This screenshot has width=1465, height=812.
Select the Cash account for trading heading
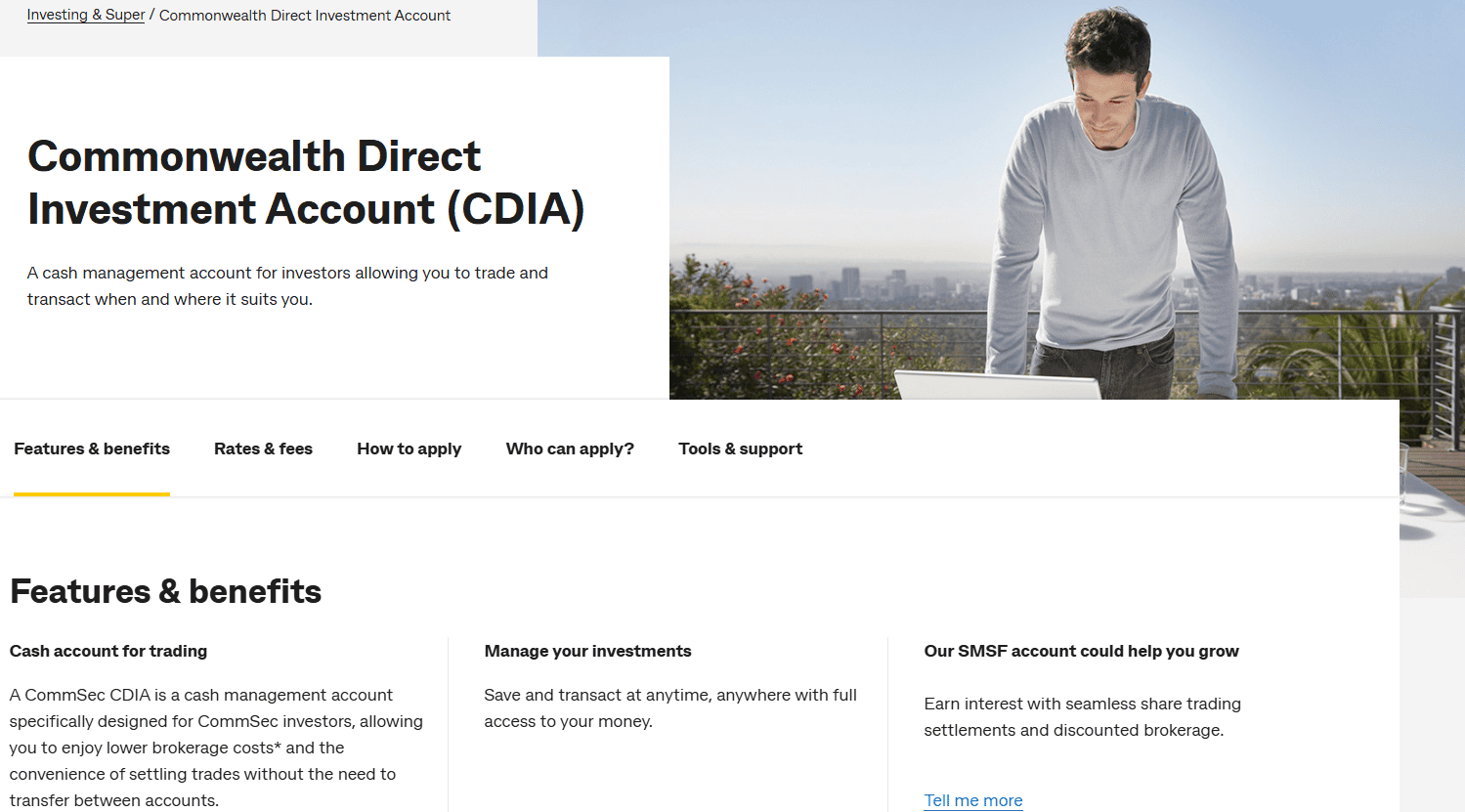[x=108, y=651]
